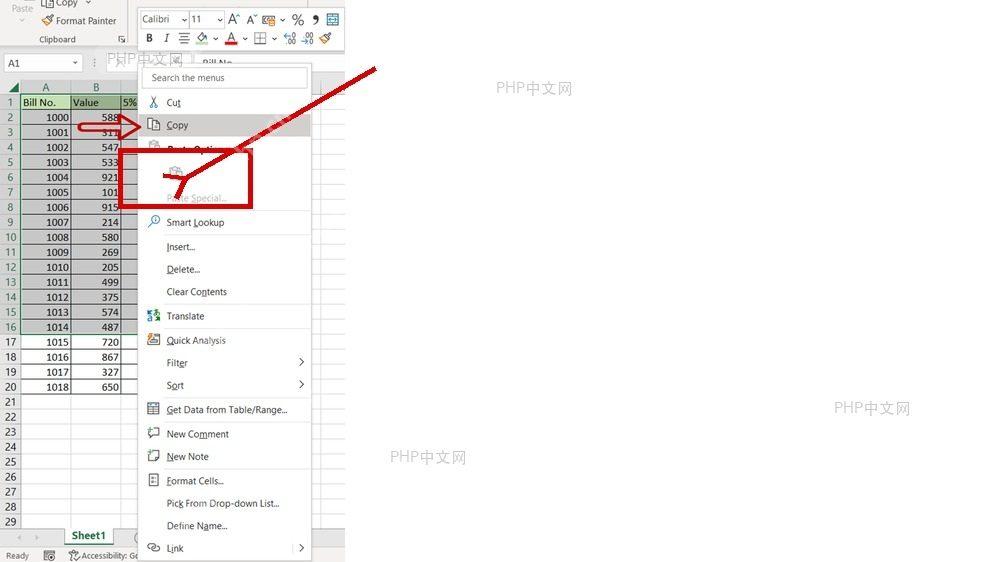Click the macro recording icon in the status bar

pos(49,556)
